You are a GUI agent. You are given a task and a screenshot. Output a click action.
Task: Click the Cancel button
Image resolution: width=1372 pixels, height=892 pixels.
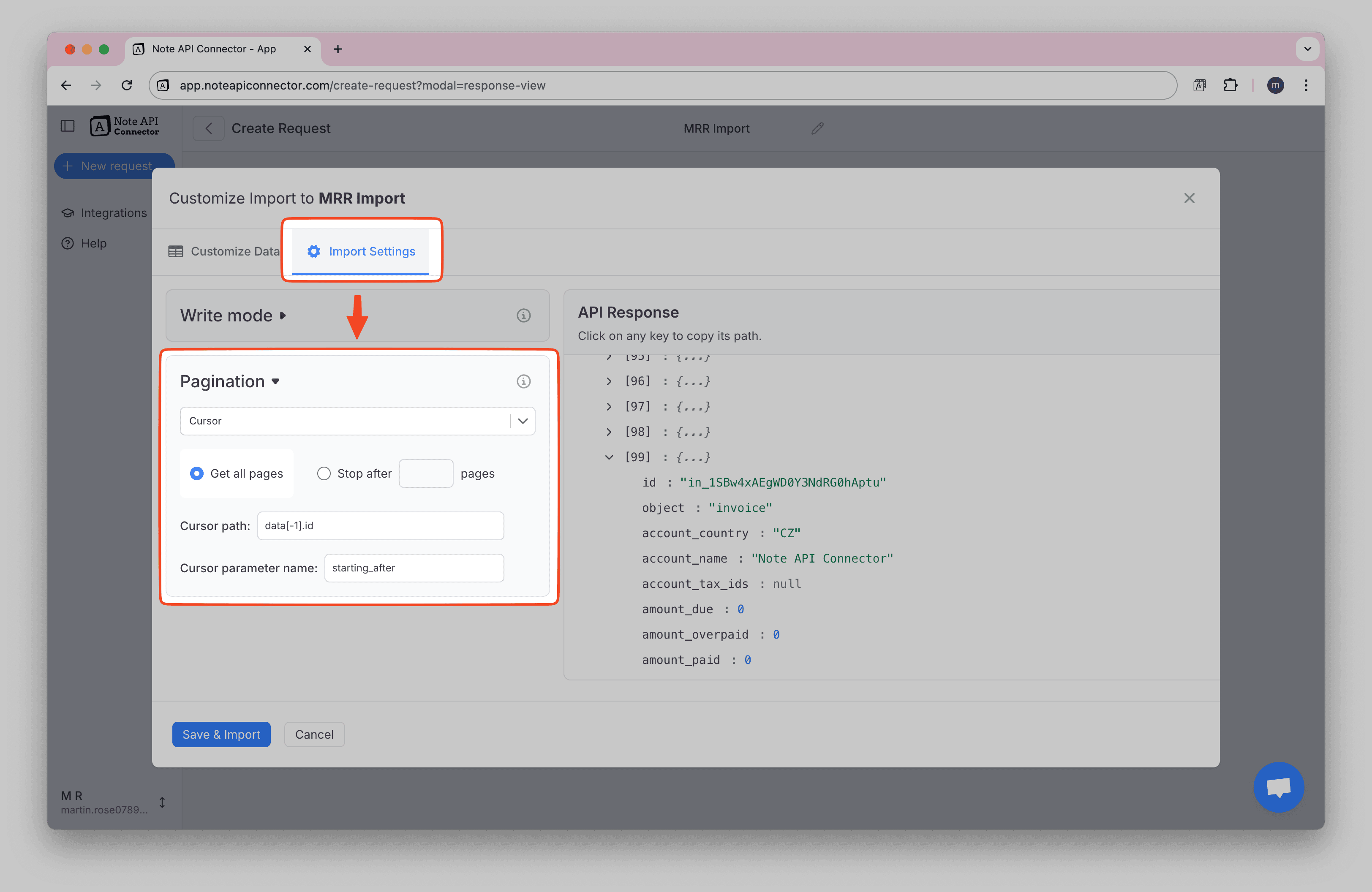tap(314, 734)
